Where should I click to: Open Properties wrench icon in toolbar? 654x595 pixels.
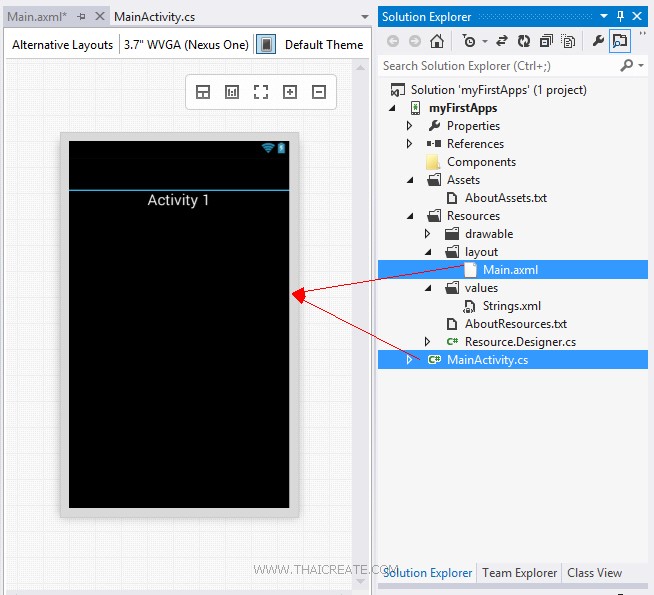click(598, 41)
